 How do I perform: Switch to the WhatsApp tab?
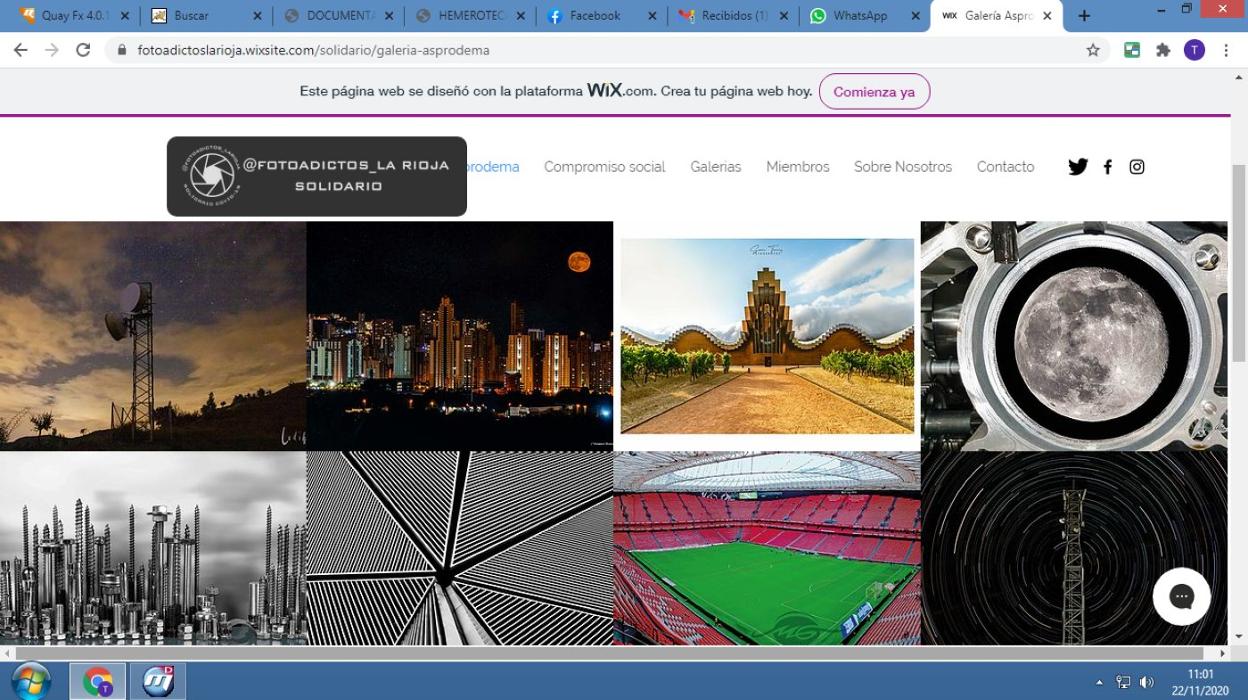pos(860,16)
